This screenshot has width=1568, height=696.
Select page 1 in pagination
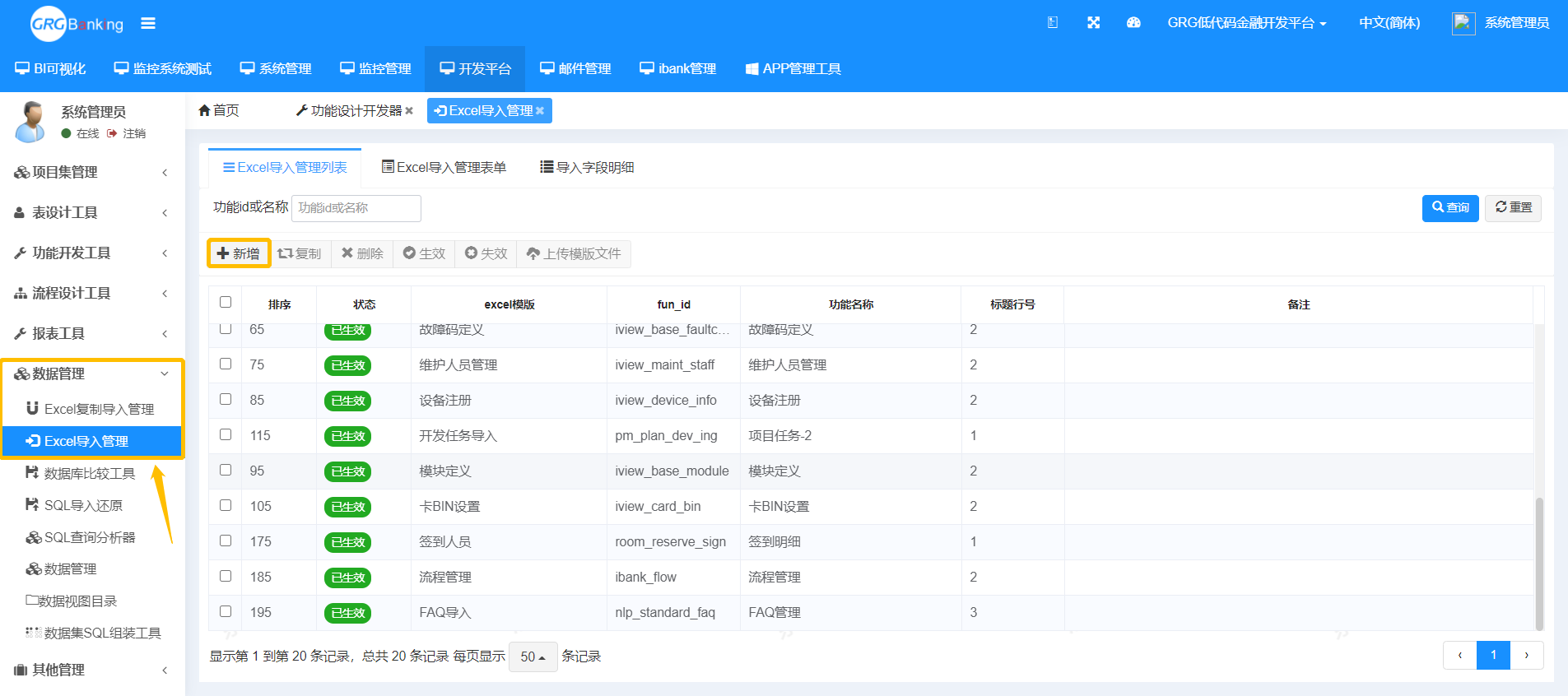pyautogui.click(x=1493, y=656)
